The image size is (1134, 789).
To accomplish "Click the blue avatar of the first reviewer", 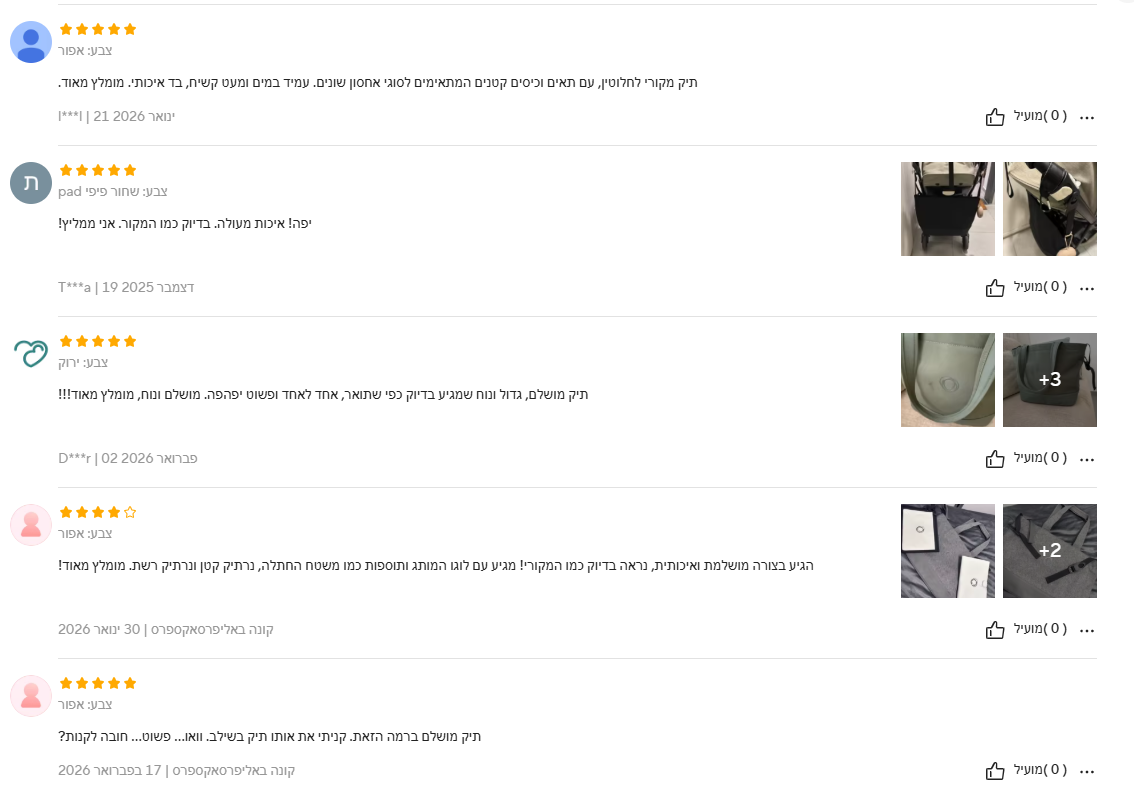I will 31,42.
